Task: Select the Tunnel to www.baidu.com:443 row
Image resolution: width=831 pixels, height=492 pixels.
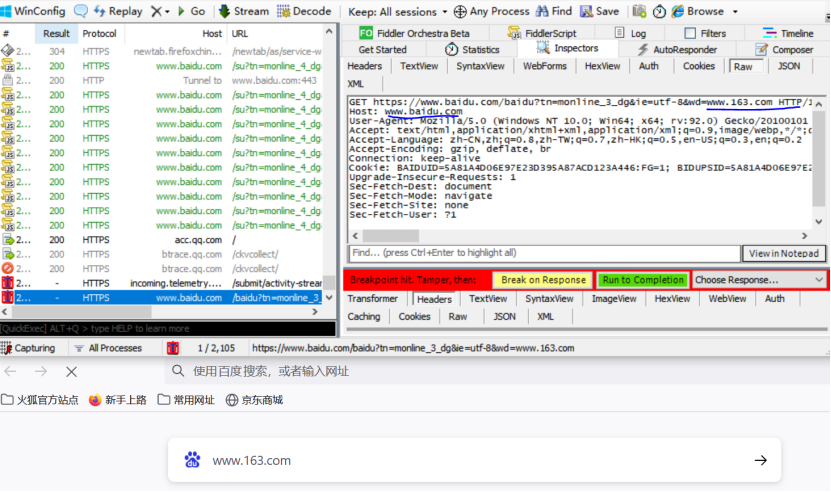Action: (x=161, y=81)
